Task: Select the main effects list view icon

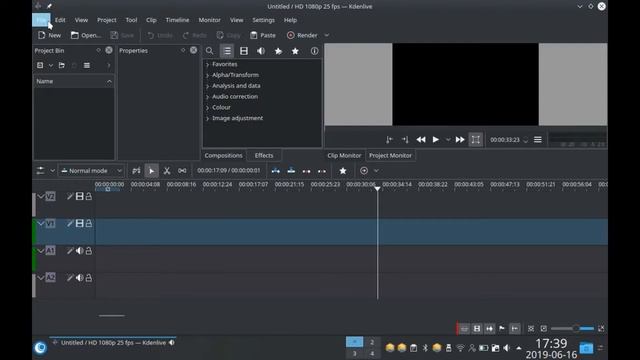Action: (227, 51)
